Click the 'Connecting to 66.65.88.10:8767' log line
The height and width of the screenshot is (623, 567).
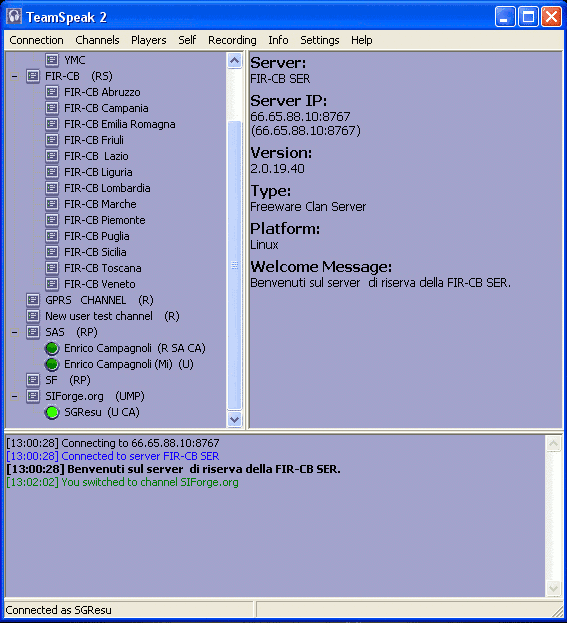tap(113, 443)
